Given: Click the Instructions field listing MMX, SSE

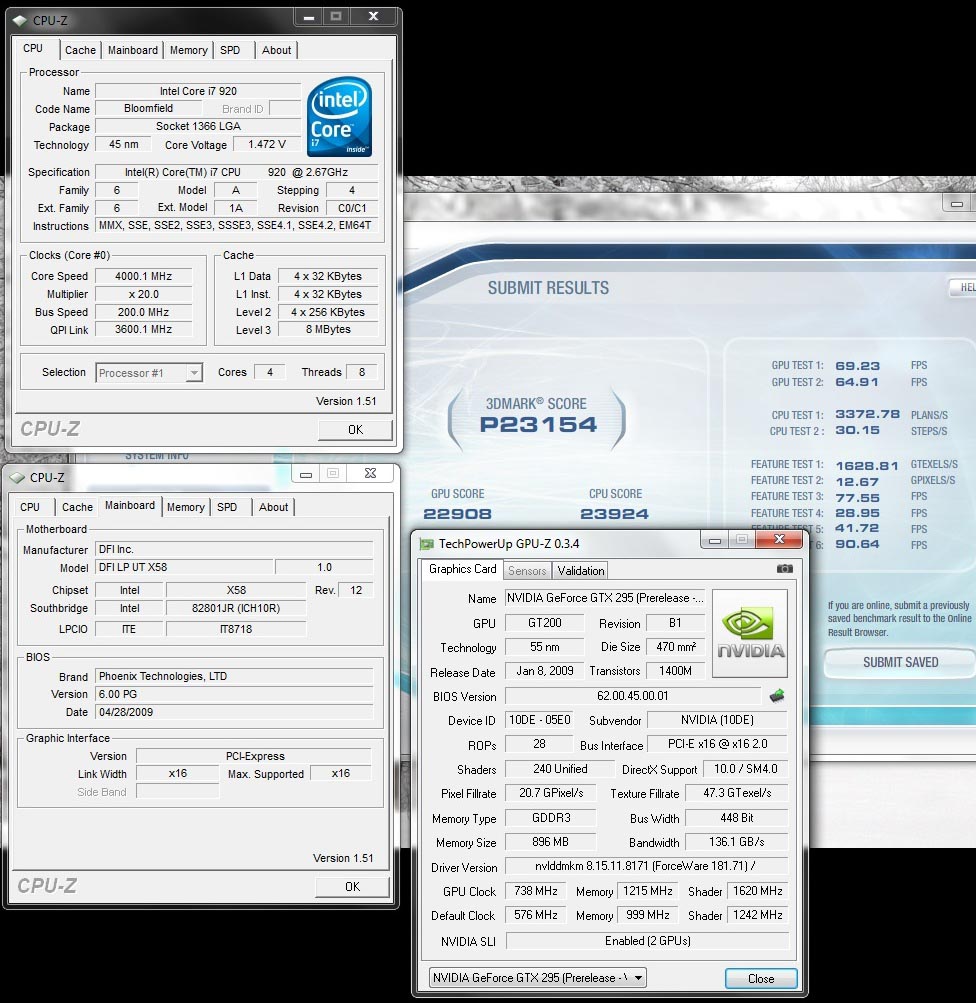Looking at the screenshot, I should (x=236, y=225).
